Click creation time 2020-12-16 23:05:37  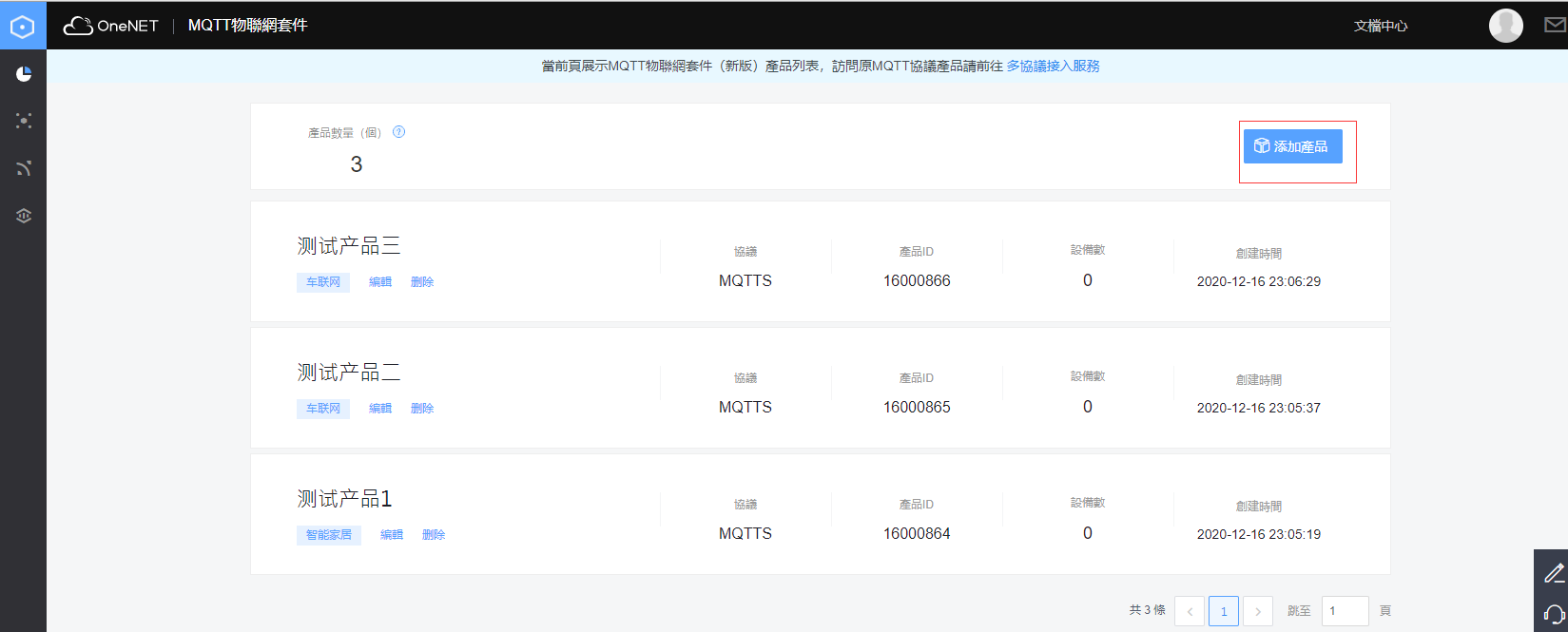click(x=1259, y=408)
